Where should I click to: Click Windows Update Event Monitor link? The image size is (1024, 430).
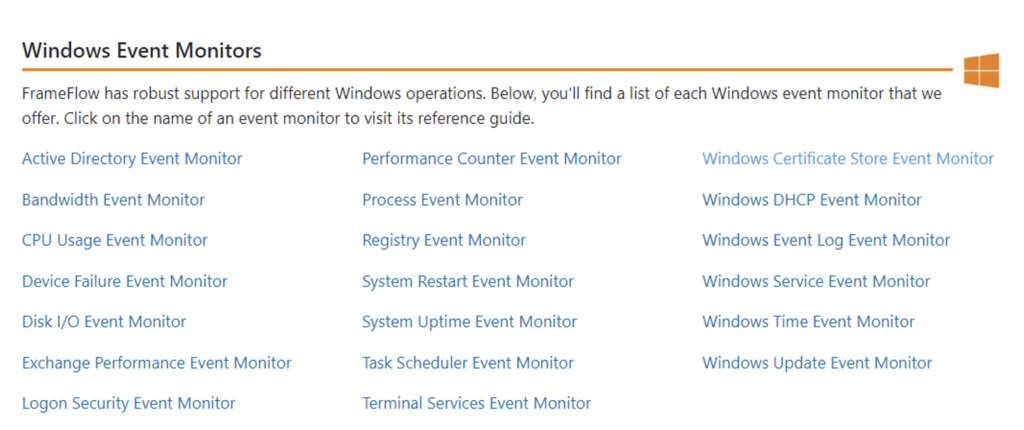pos(817,363)
